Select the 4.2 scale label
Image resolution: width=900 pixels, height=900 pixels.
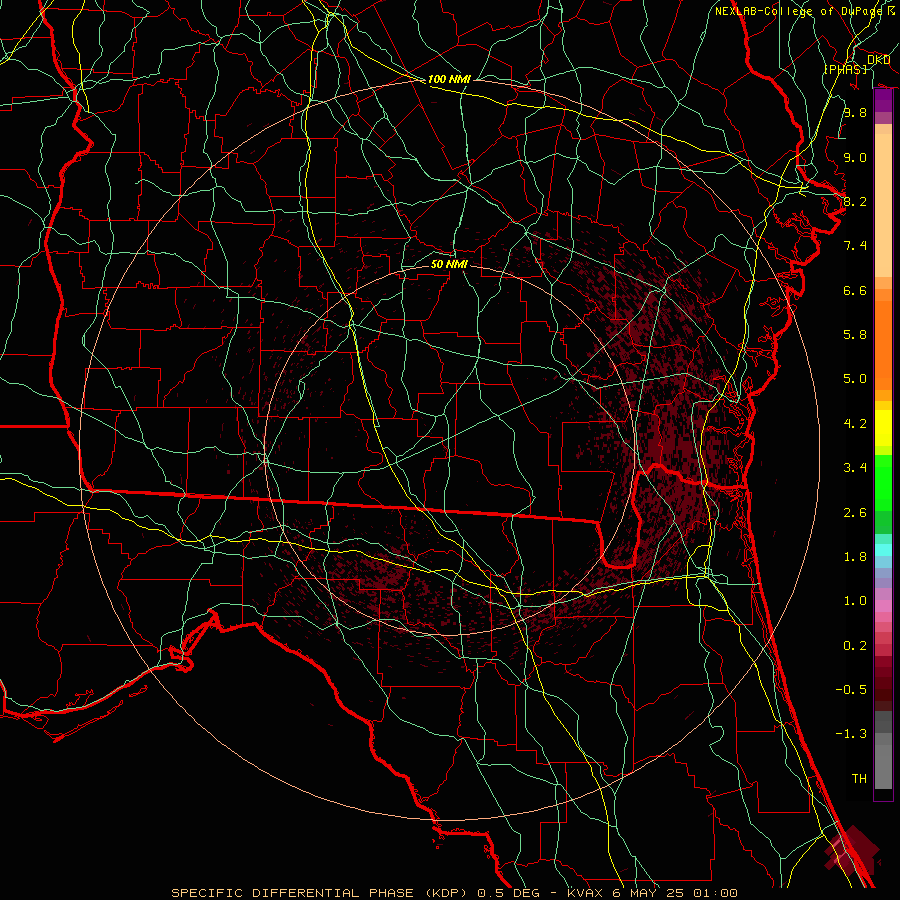pyautogui.click(x=855, y=424)
